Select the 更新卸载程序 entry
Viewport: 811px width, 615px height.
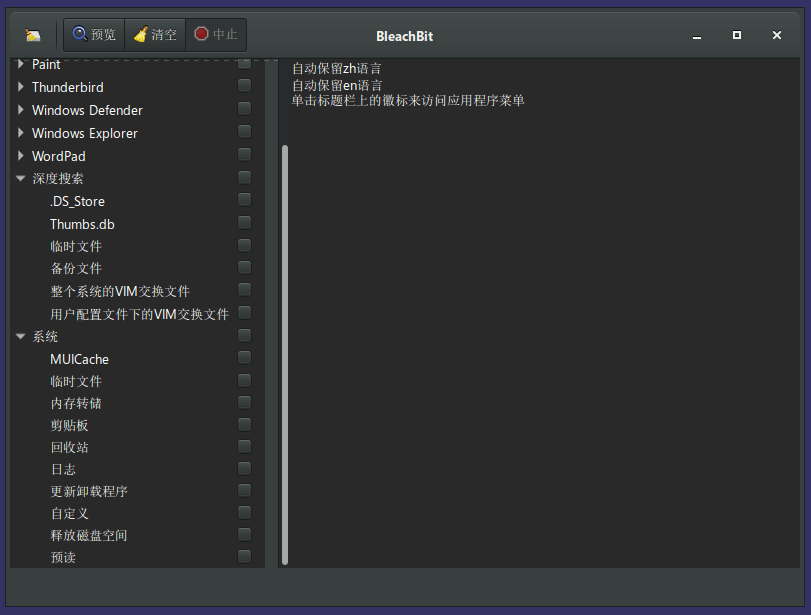tap(89, 491)
